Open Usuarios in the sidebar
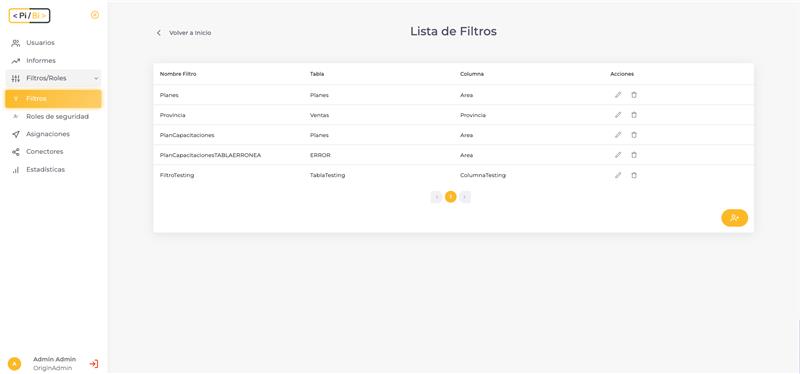This screenshot has width=800, height=374. point(54,43)
